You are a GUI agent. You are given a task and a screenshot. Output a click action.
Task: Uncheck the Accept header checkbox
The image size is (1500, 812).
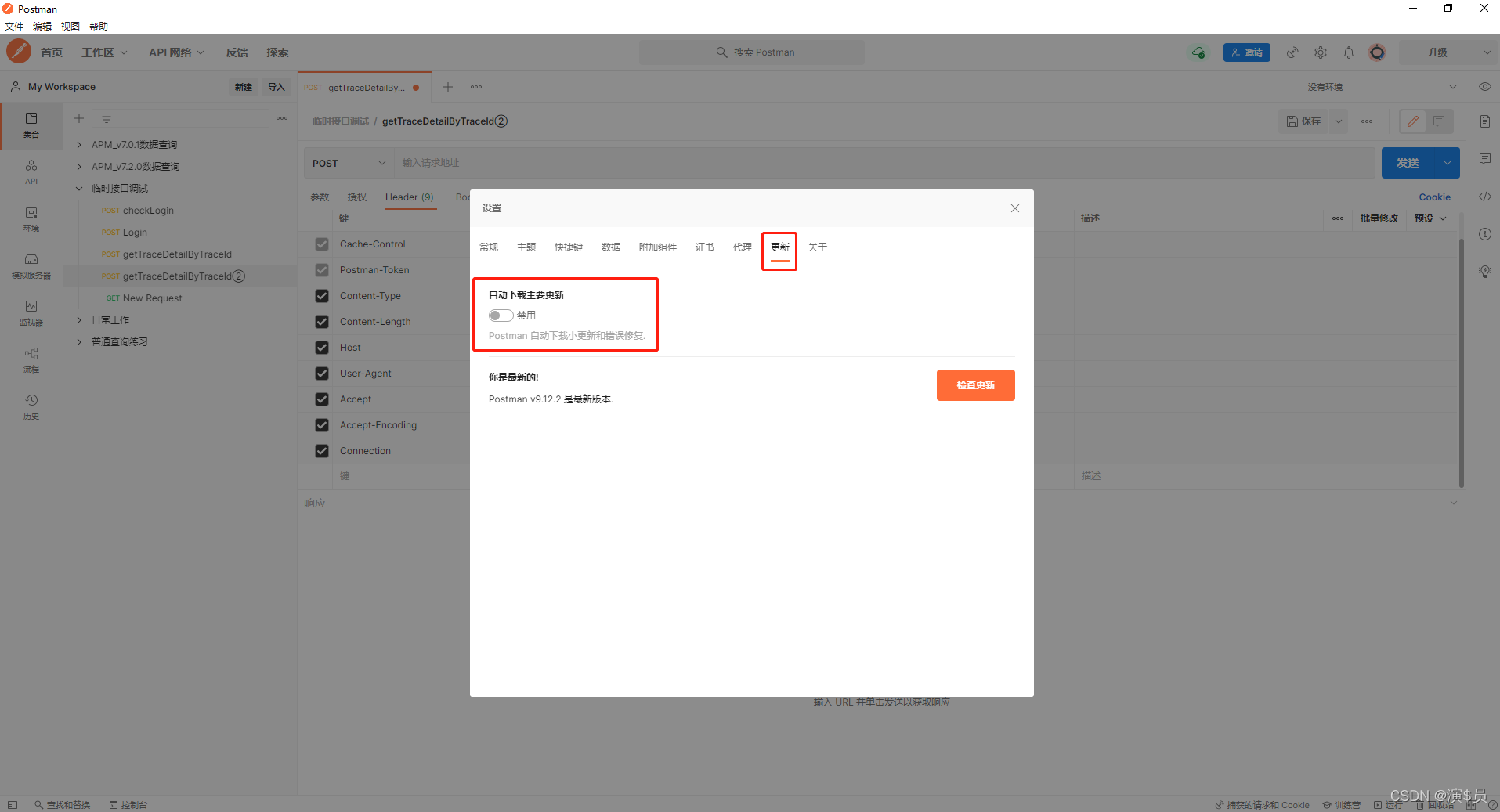point(322,399)
